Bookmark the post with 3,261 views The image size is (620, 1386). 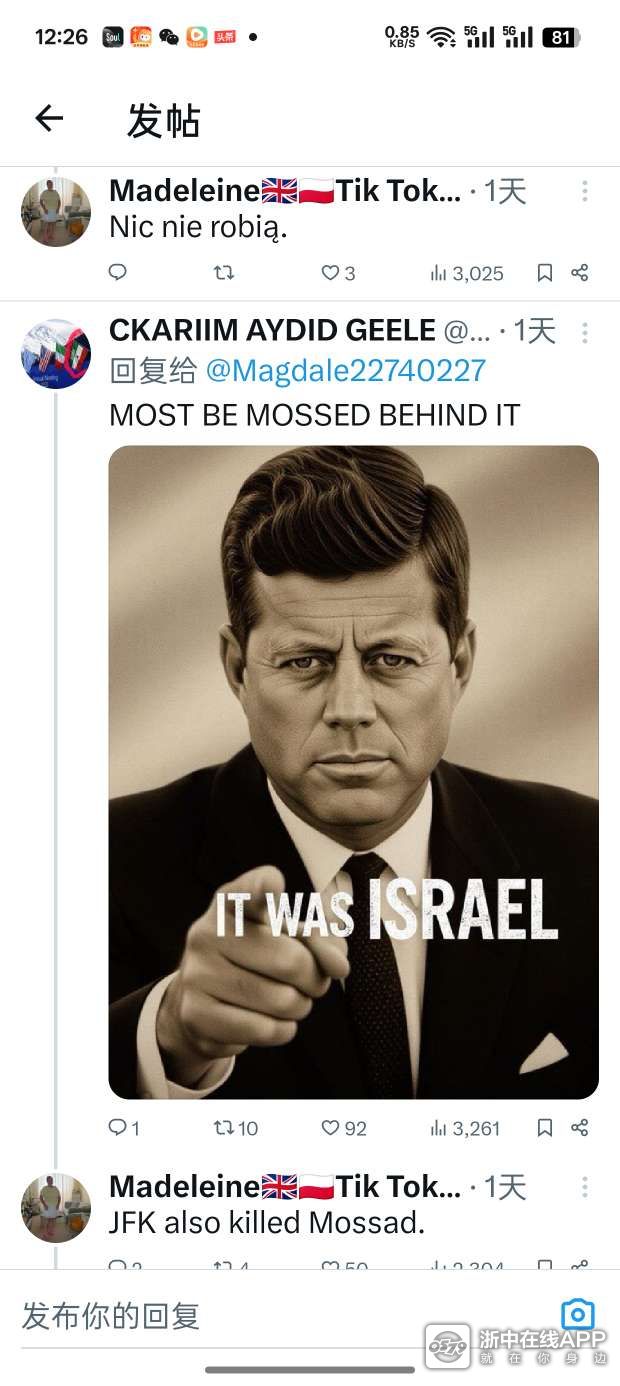tap(545, 1127)
